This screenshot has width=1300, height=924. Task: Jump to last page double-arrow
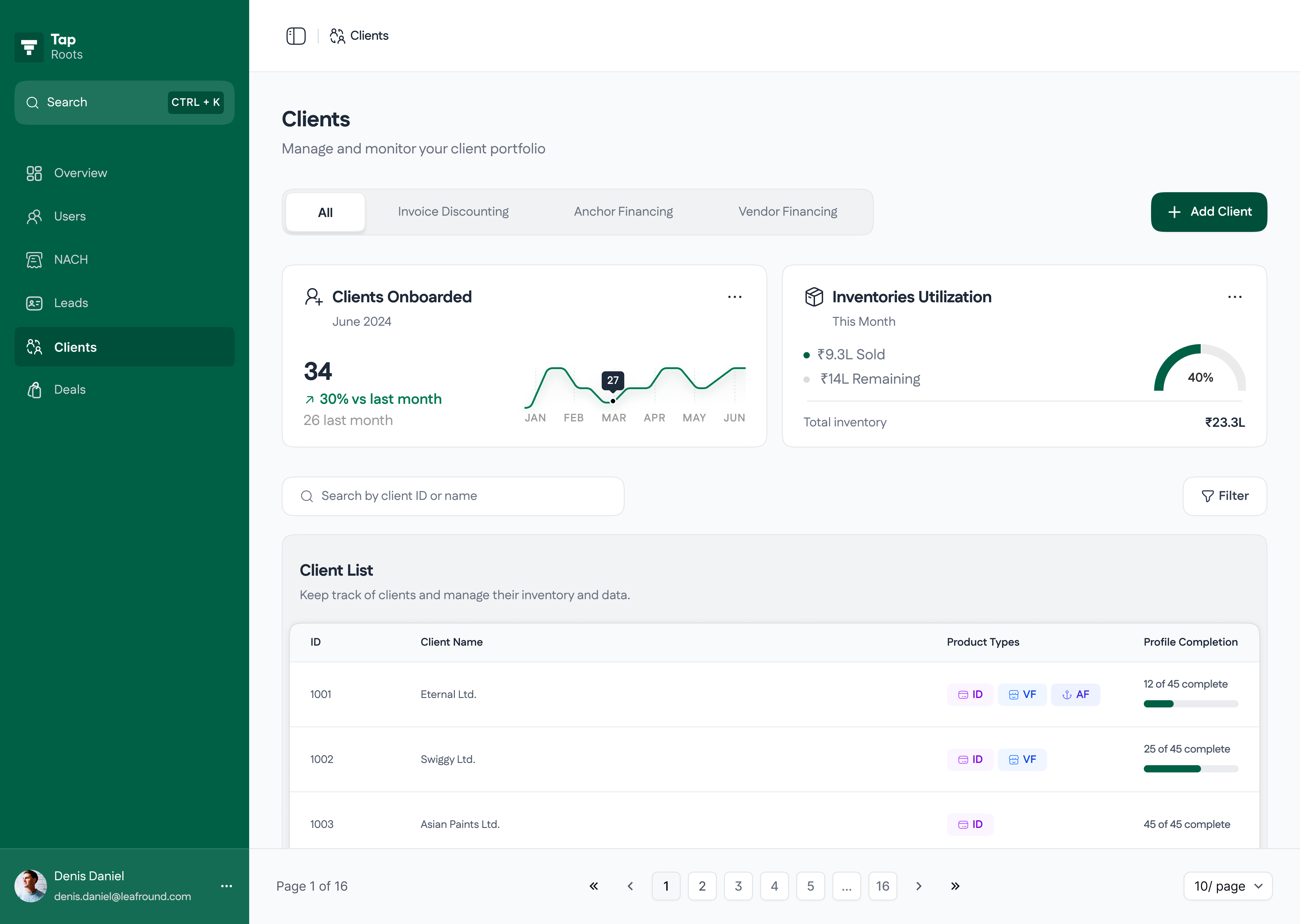[955, 886]
